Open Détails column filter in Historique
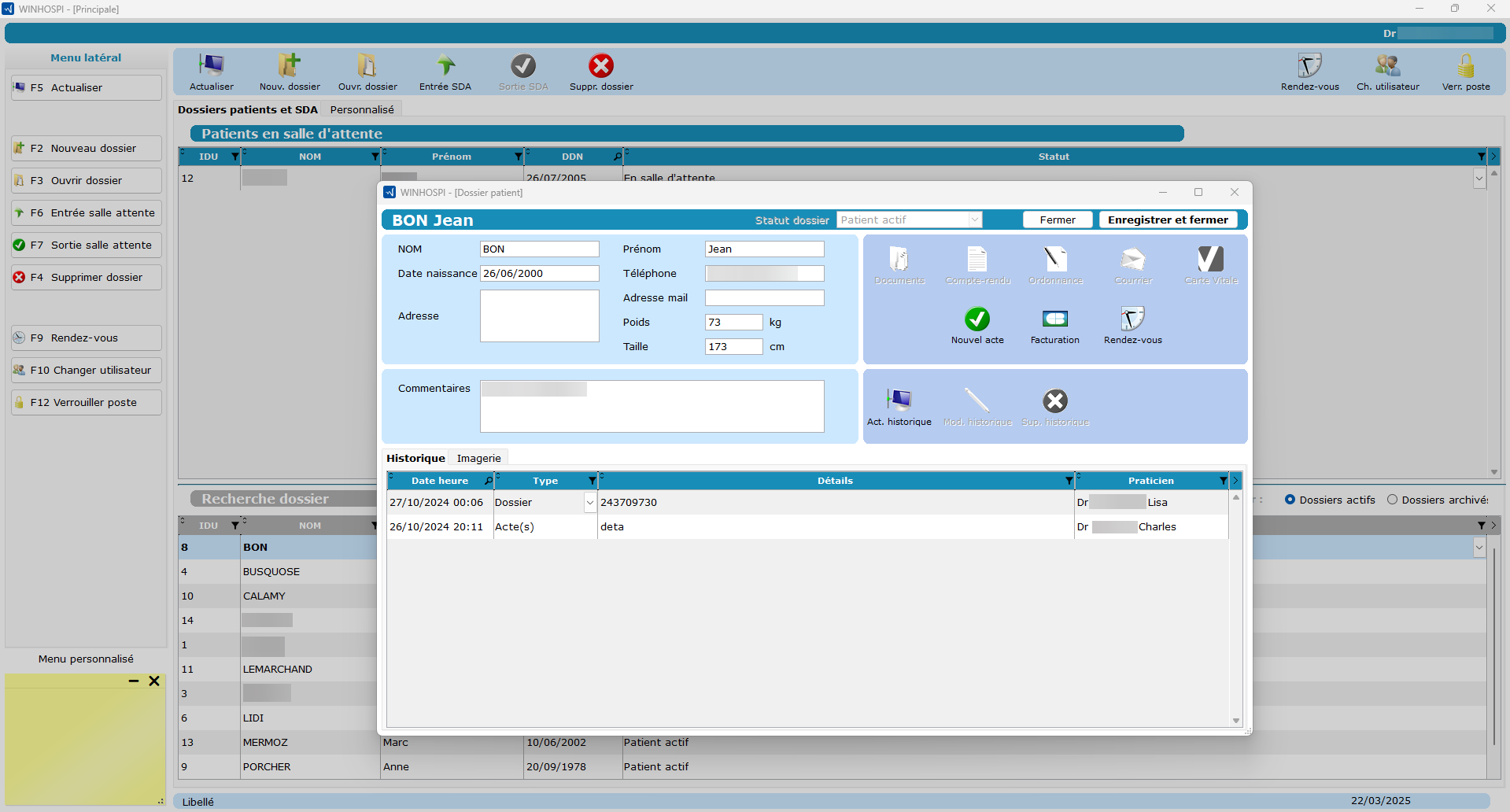 [x=1069, y=481]
